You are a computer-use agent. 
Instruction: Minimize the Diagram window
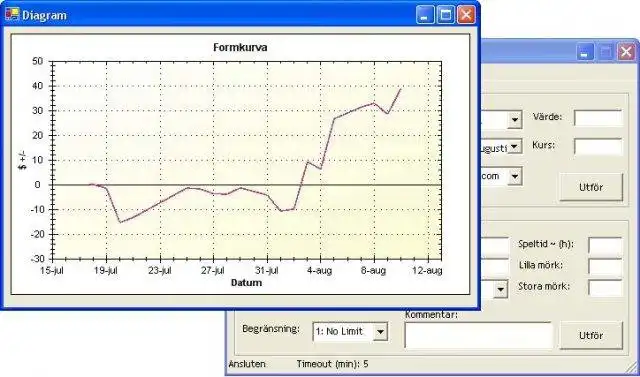(425, 15)
